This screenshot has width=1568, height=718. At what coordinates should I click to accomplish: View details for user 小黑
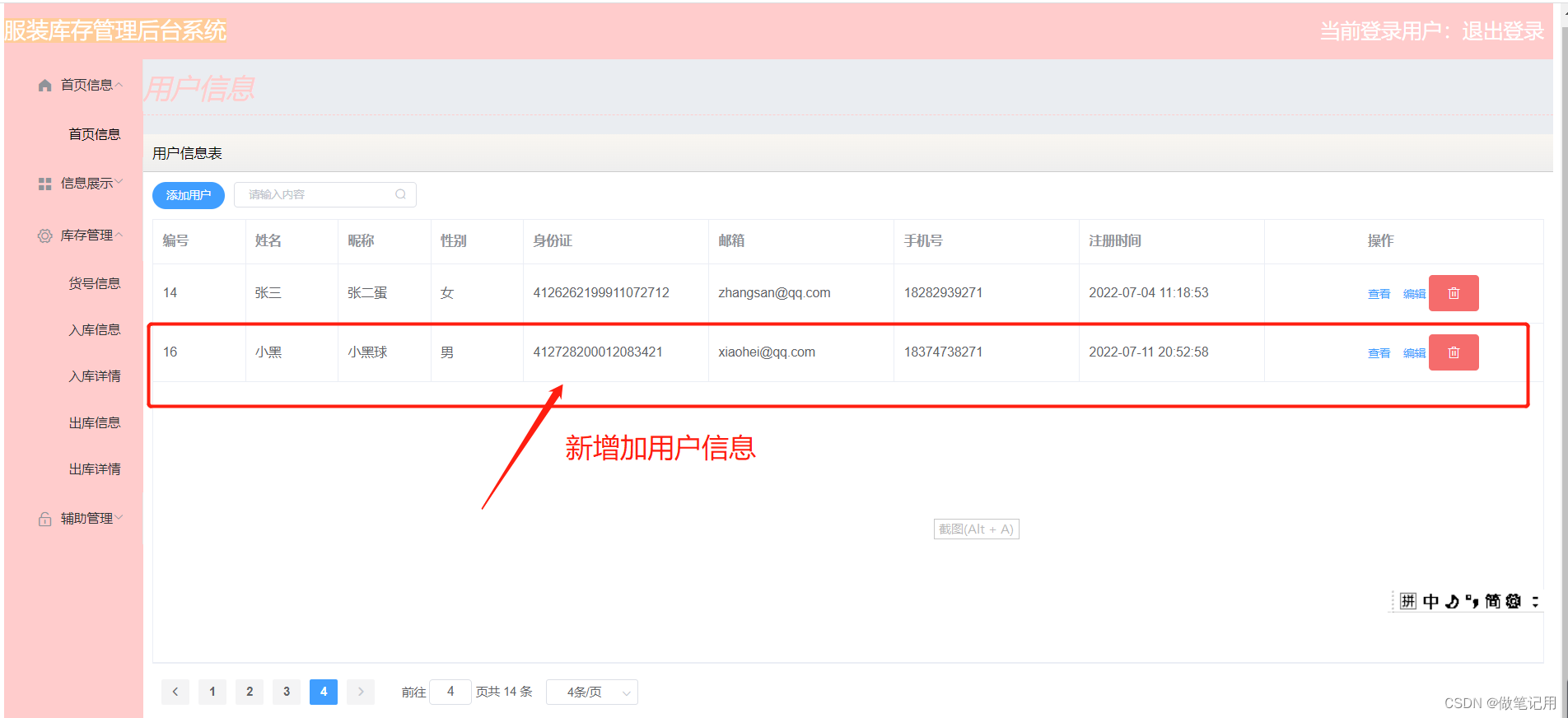[x=1379, y=353]
